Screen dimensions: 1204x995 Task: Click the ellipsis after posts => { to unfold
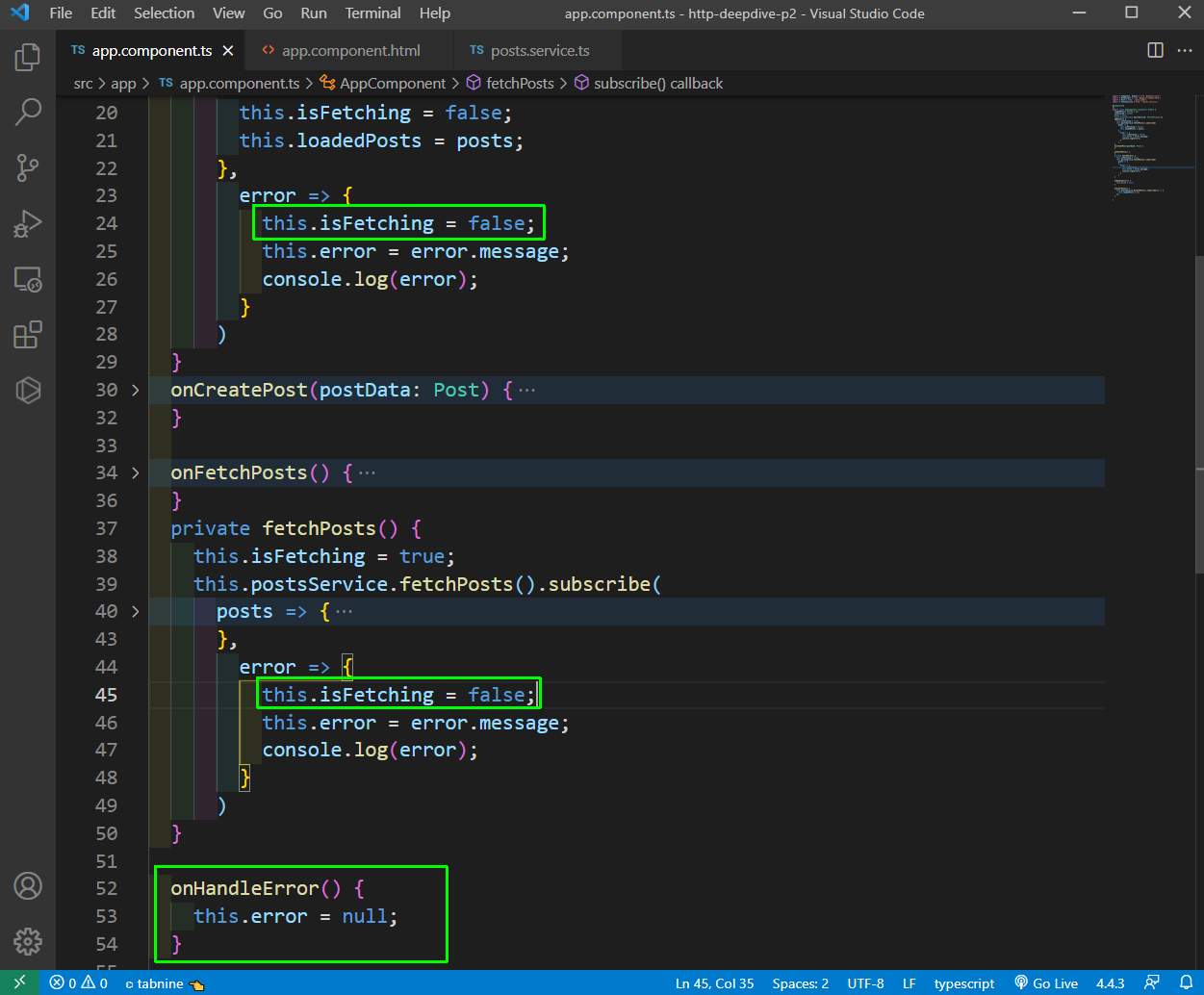tap(344, 612)
